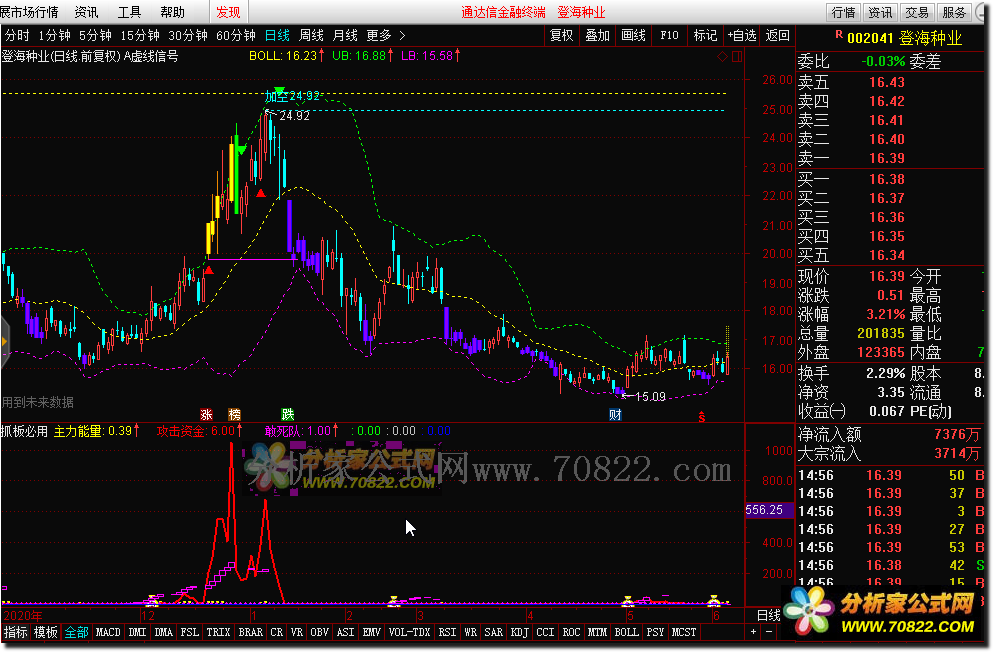Click the 交易 button at top right

pos(917,12)
